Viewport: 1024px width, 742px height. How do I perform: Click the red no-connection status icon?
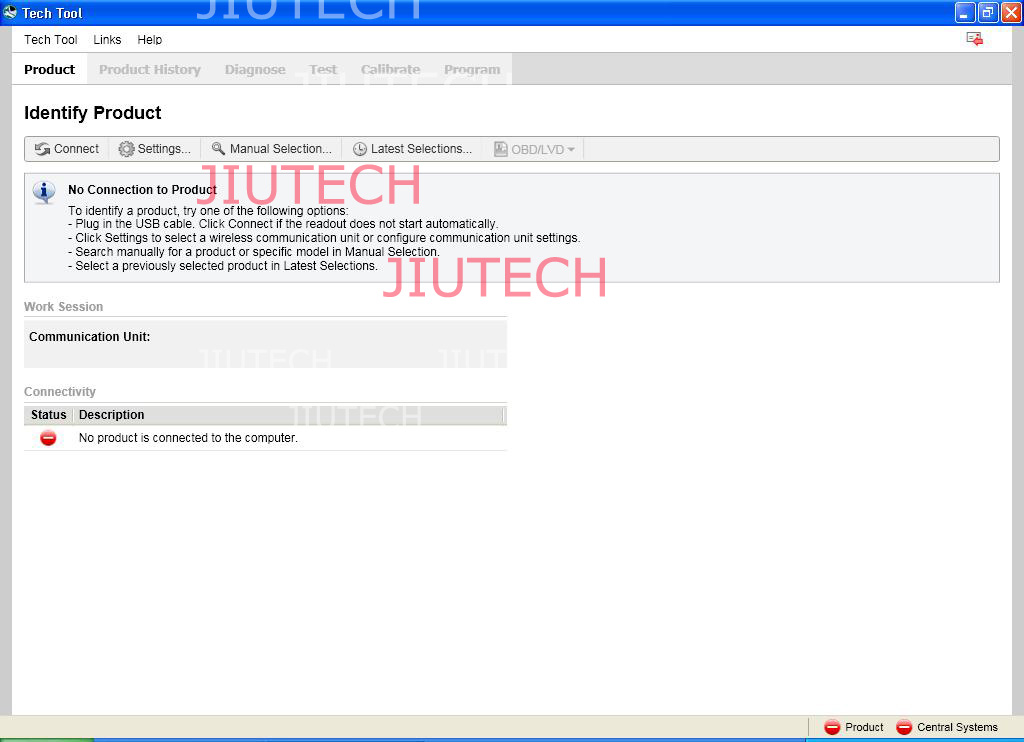[x=48, y=438]
